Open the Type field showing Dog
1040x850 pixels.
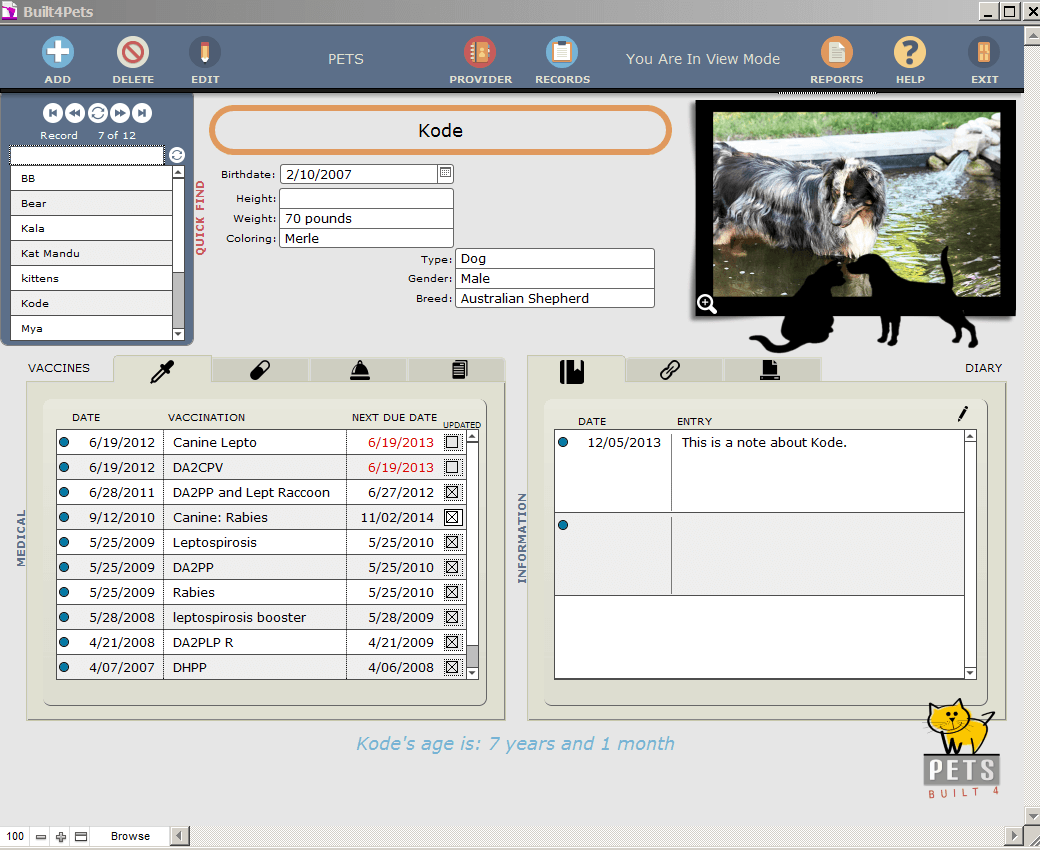(554, 259)
